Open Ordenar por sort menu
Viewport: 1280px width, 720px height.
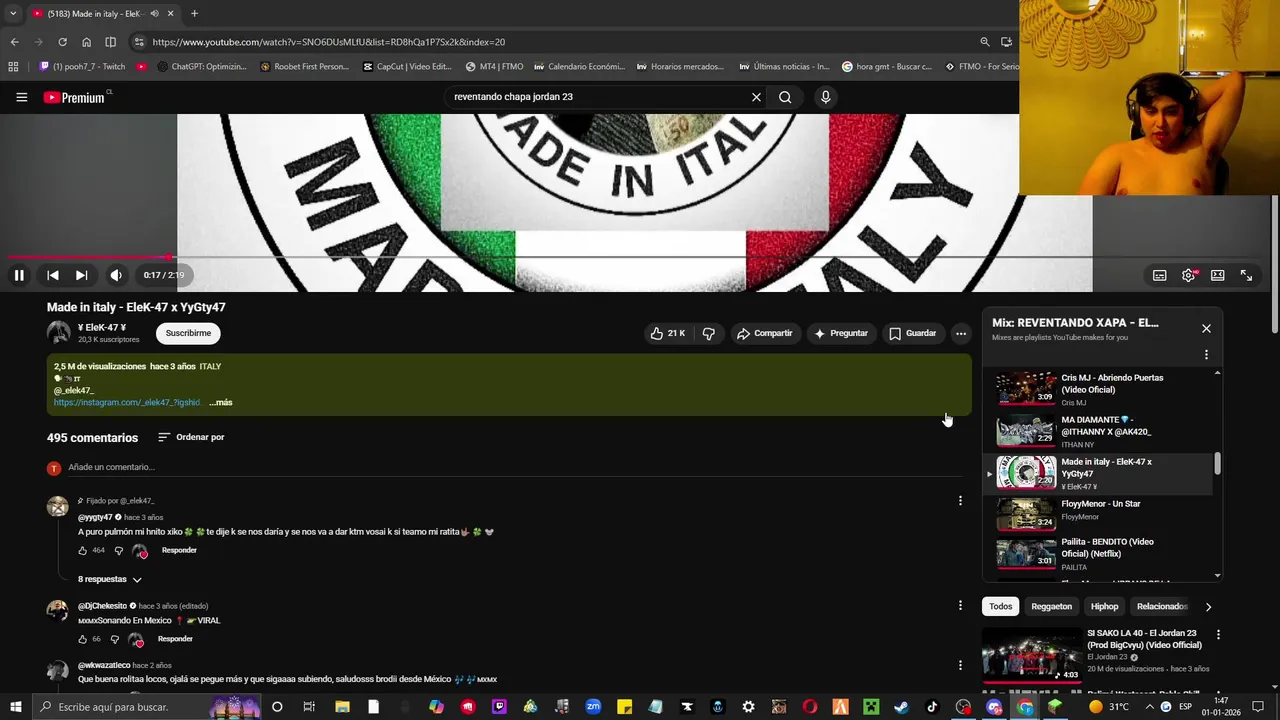(191, 437)
